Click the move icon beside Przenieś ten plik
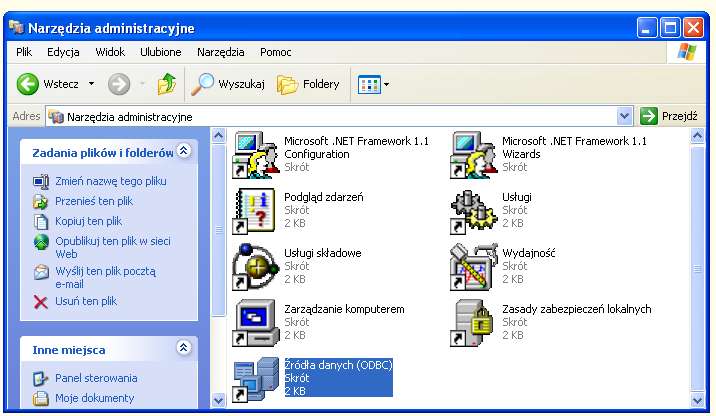The width and height of the screenshot is (716, 416). click(x=41, y=201)
